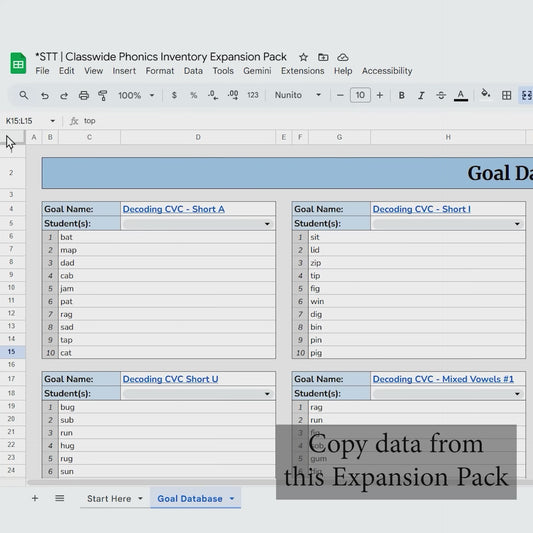Select column D header
The width and height of the screenshot is (533, 533).
tap(198, 137)
